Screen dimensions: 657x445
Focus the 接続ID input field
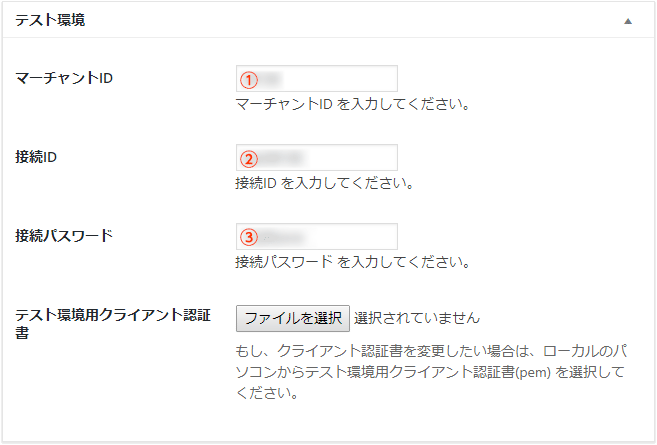317,158
